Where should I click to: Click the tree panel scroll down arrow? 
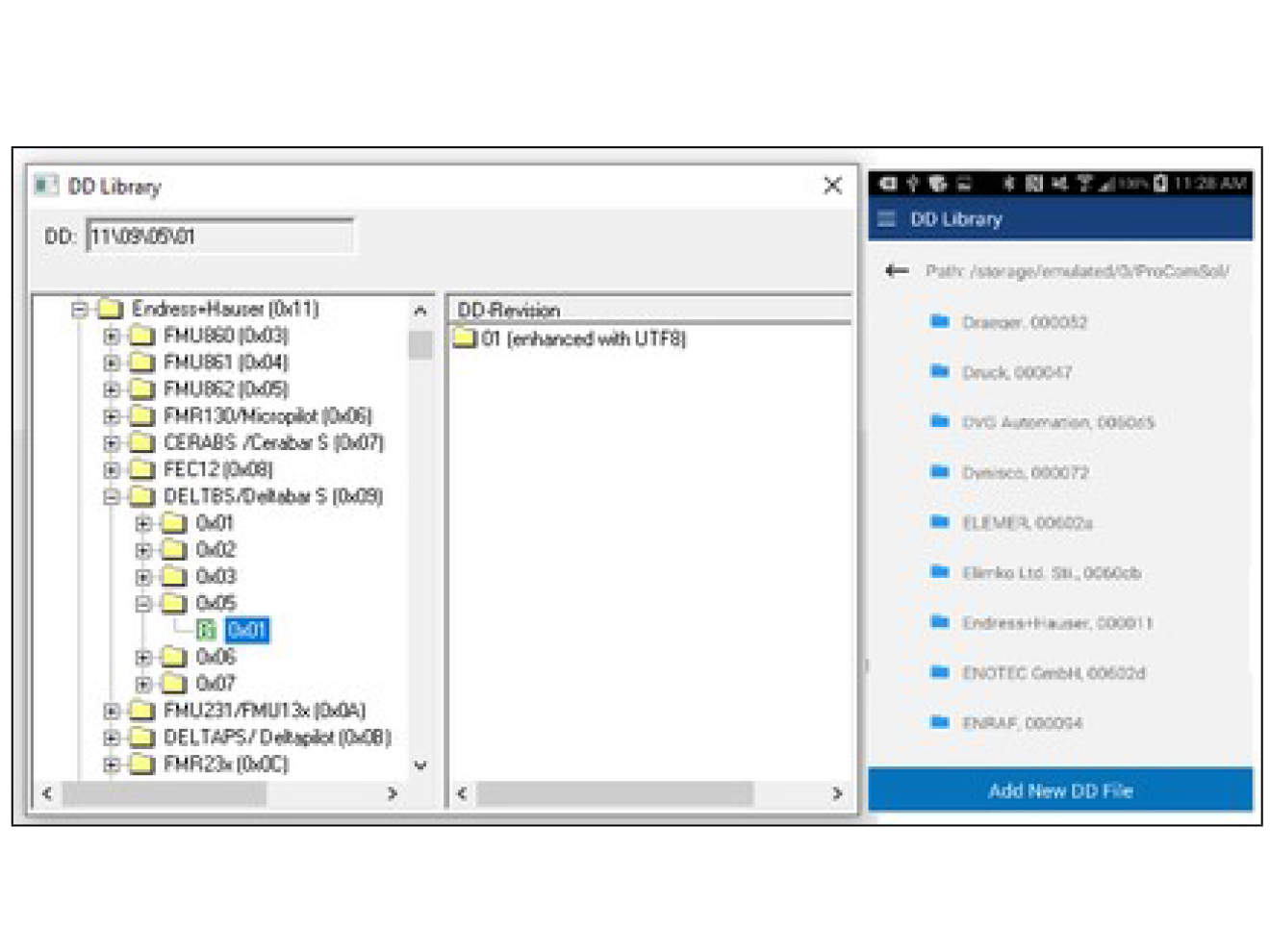pyautogui.click(x=420, y=765)
